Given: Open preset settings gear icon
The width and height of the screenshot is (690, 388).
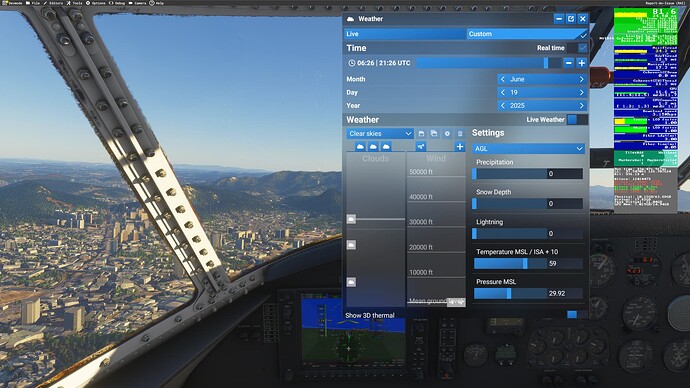Looking at the screenshot, I should (447, 133).
